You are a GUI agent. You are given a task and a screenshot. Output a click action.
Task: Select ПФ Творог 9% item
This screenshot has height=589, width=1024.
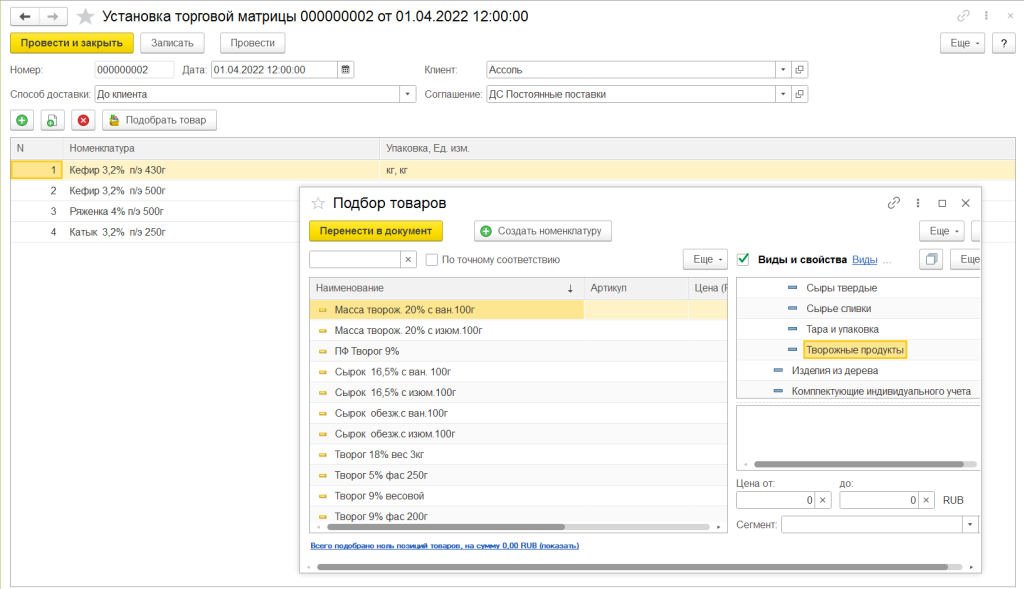[518, 351]
